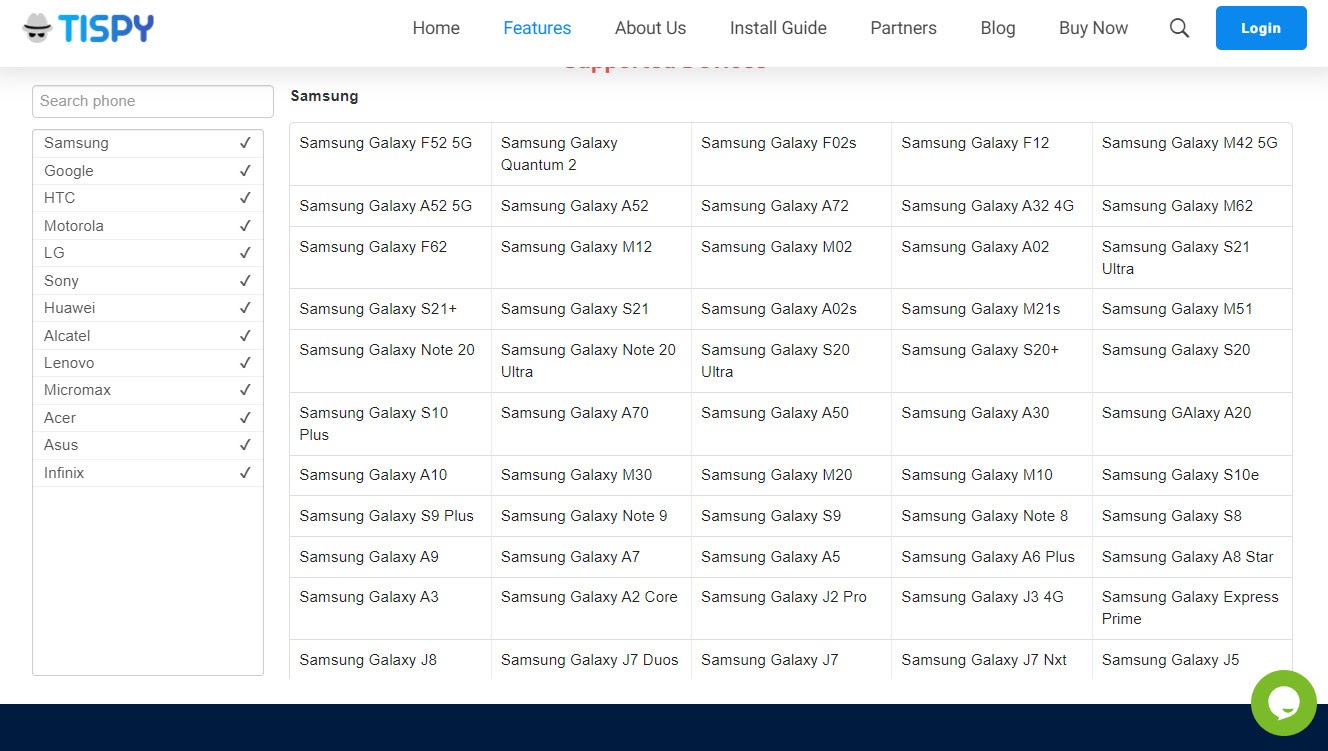Open the About Us page

click(650, 28)
